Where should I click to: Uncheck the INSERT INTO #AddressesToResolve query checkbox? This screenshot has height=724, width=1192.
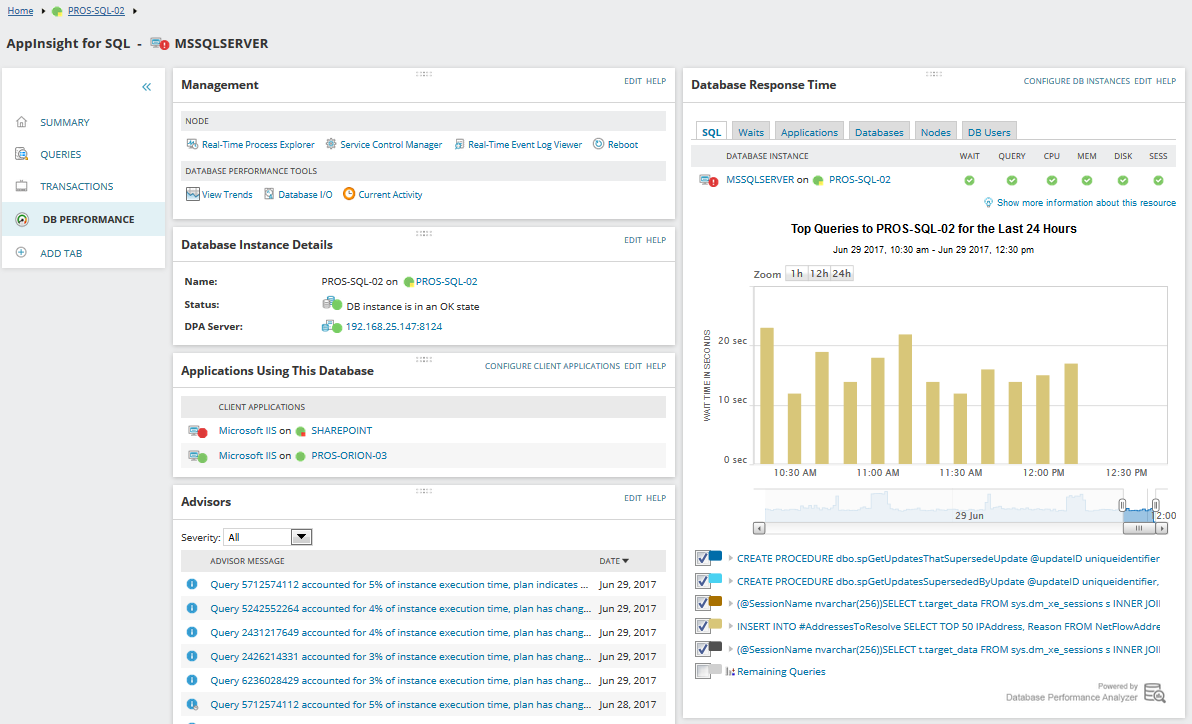(702, 627)
